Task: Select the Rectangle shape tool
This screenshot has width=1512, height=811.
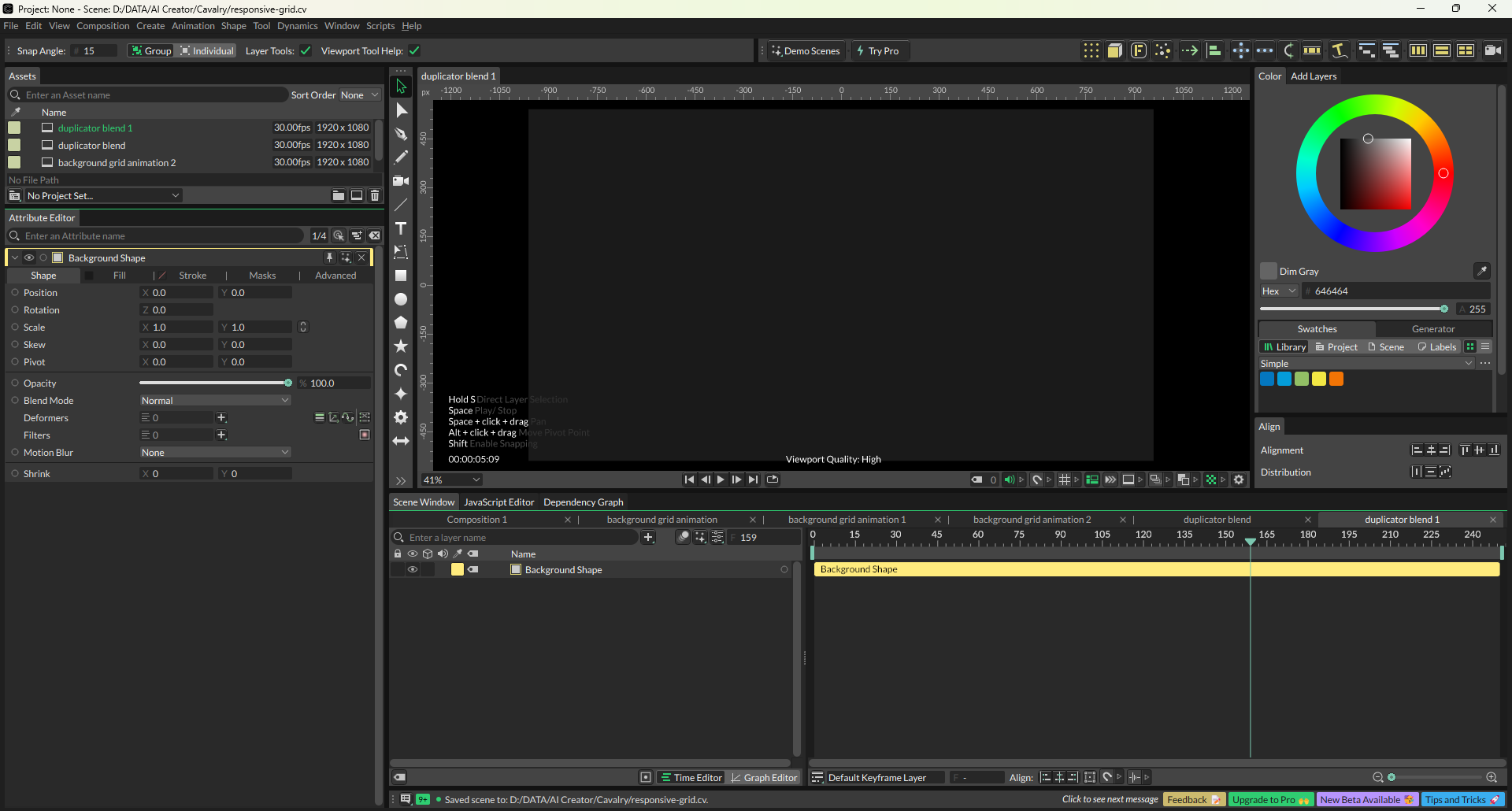Action: (401, 276)
